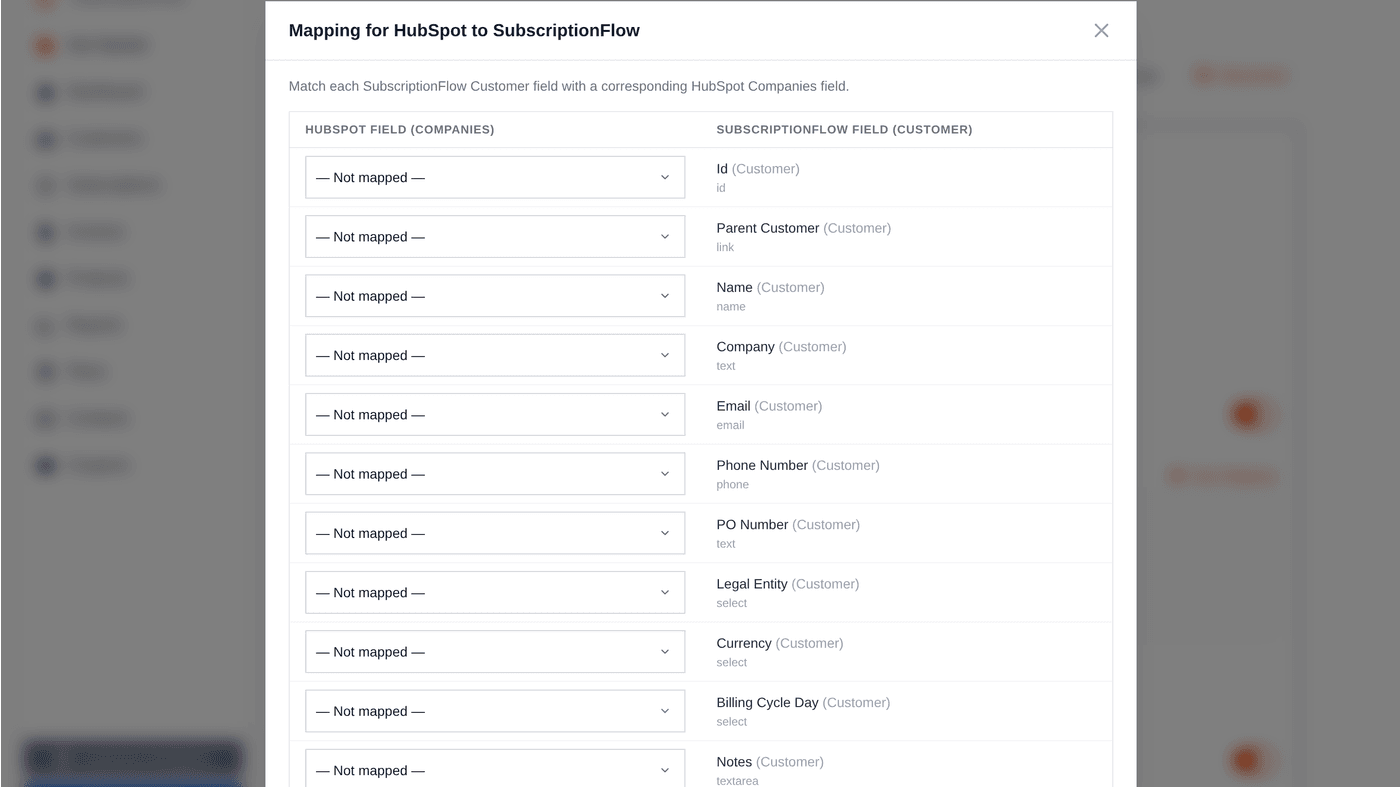Open the dropdown for Currency field
Viewport: 1400px width, 787px height.
495,652
